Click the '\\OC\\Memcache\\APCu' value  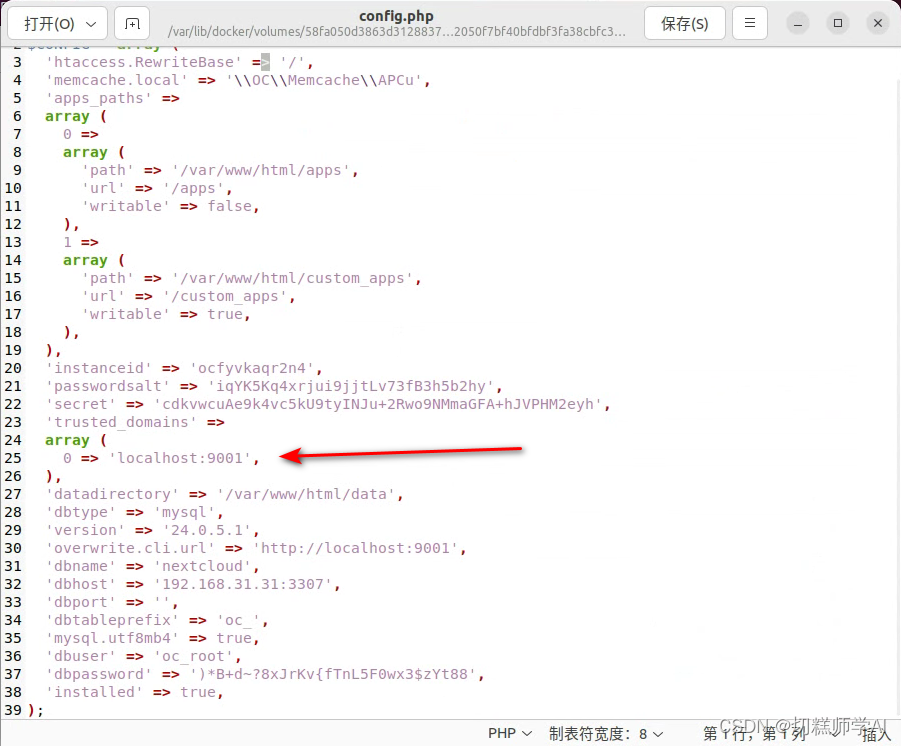[324, 80]
